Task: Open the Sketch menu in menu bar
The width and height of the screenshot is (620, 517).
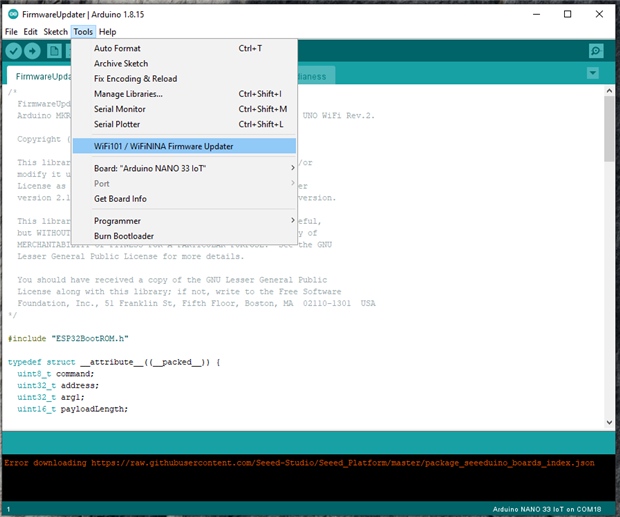Action: tap(55, 32)
